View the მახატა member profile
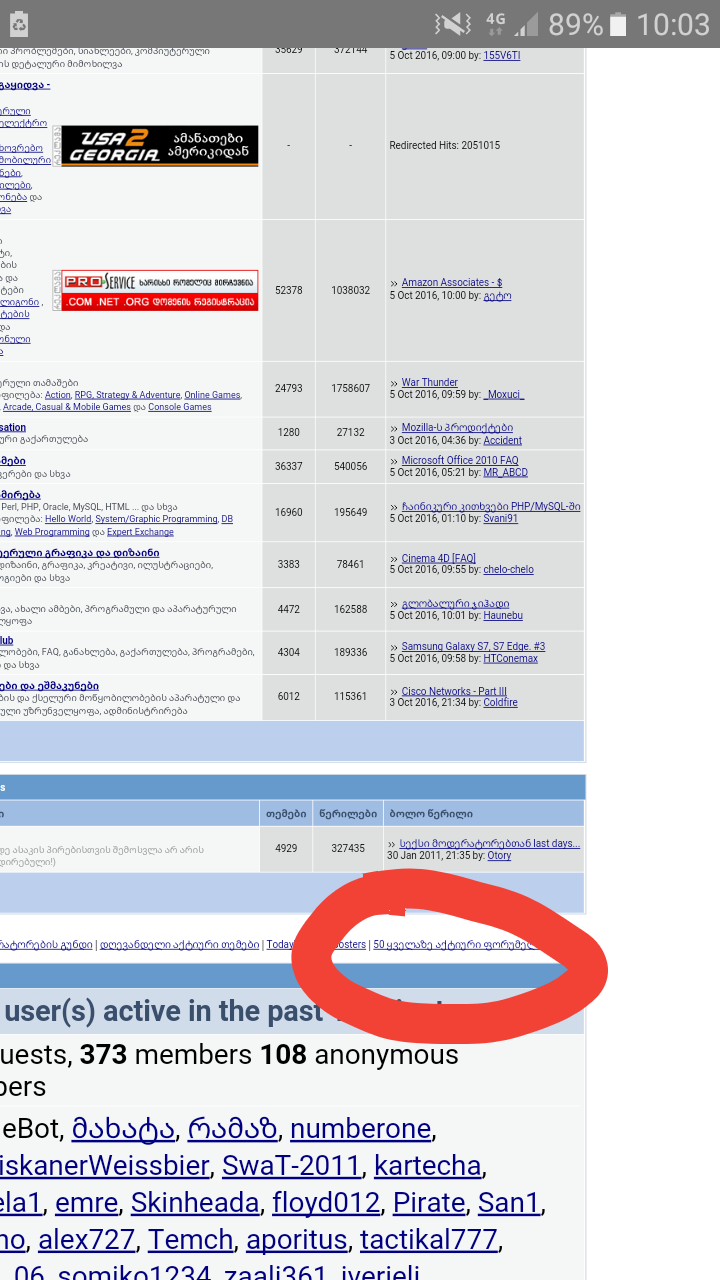This screenshot has width=720, height=1280. tap(123, 1129)
